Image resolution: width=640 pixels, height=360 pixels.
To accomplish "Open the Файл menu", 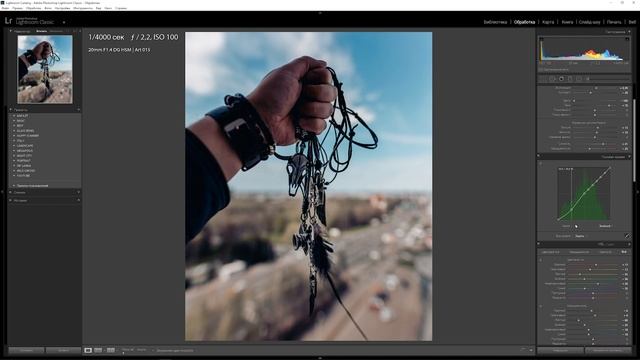I will pos(5,8).
